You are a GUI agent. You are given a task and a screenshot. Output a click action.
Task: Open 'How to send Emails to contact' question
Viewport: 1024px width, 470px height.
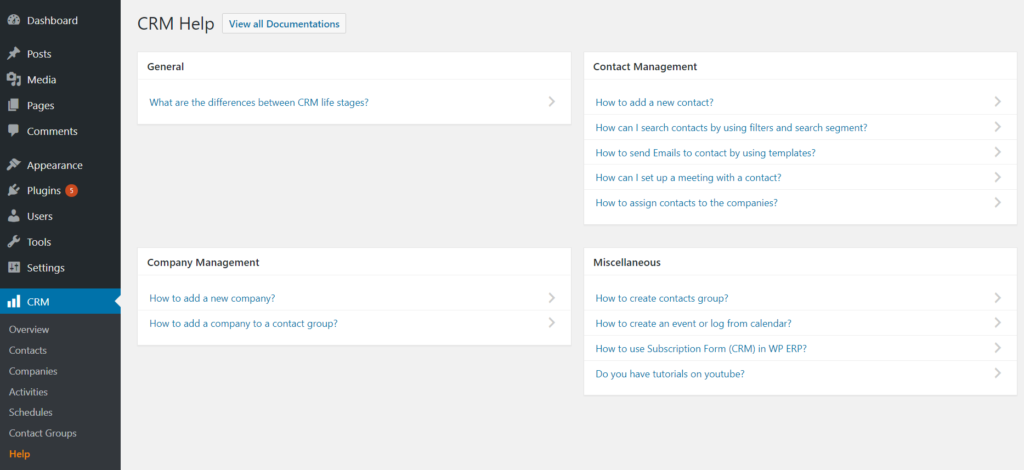[705, 152]
